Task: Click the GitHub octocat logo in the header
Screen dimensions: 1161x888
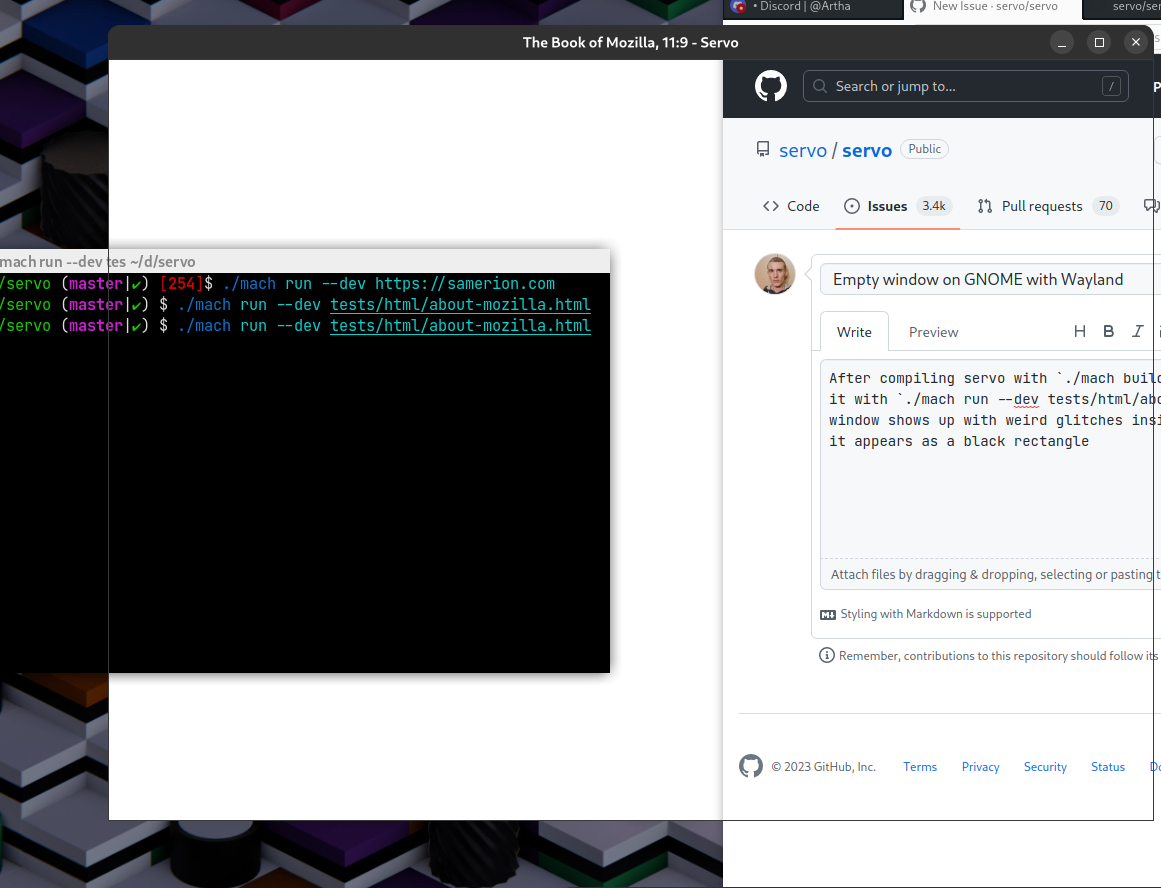Action: (770, 86)
